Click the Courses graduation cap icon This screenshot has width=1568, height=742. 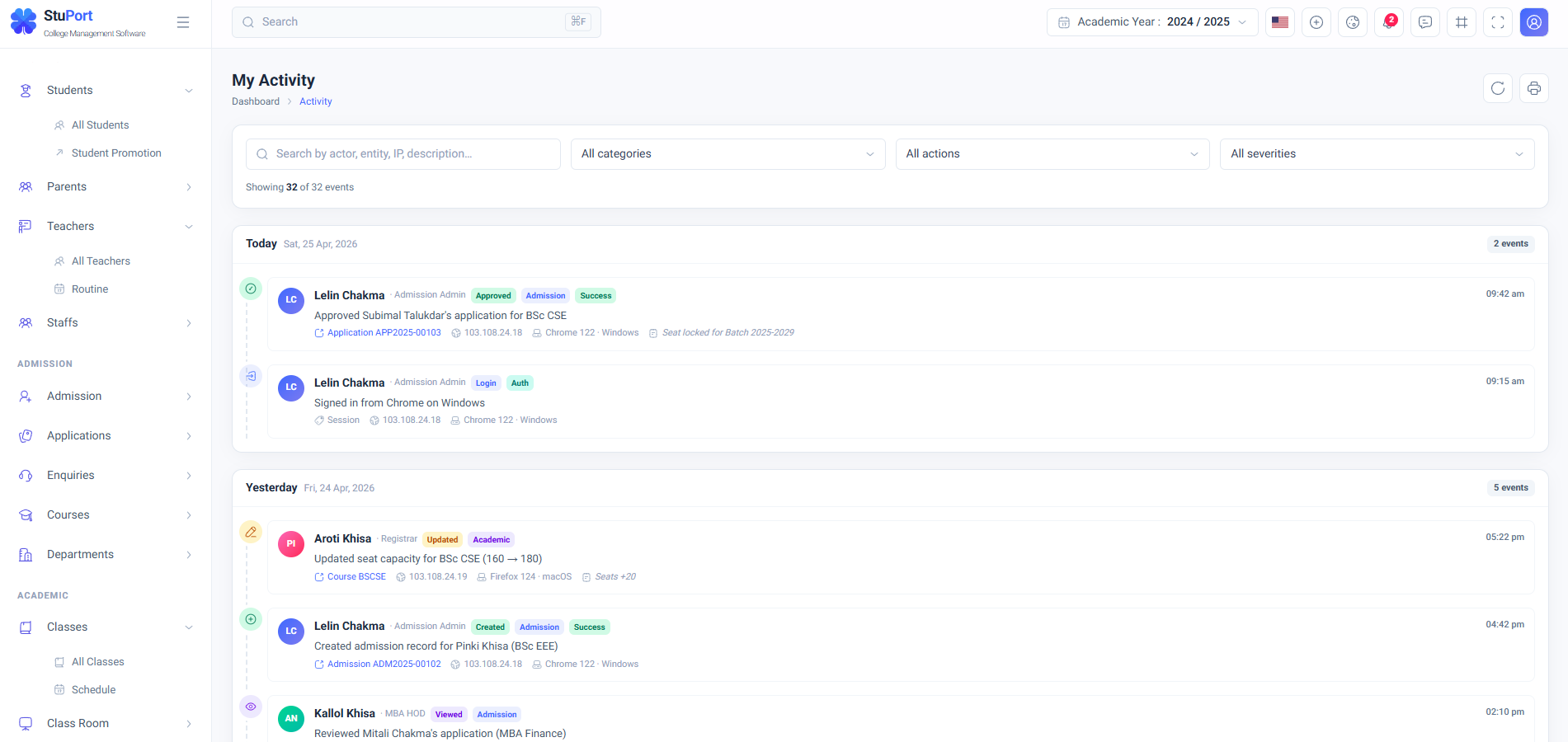pyautogui.click(x=26, y=515)
